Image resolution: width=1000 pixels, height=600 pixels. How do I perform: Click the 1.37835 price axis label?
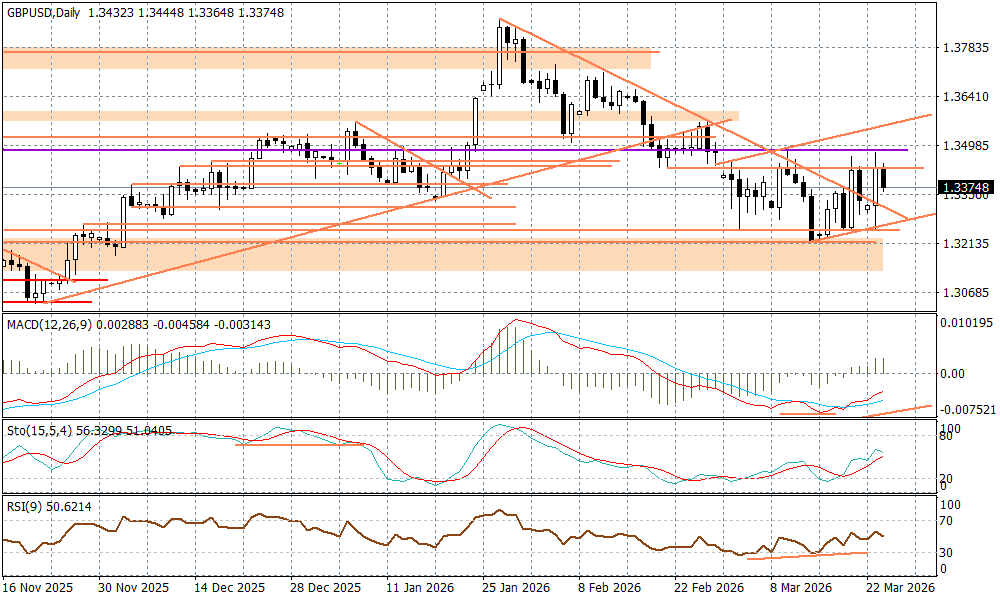click(x=964, y=47)
